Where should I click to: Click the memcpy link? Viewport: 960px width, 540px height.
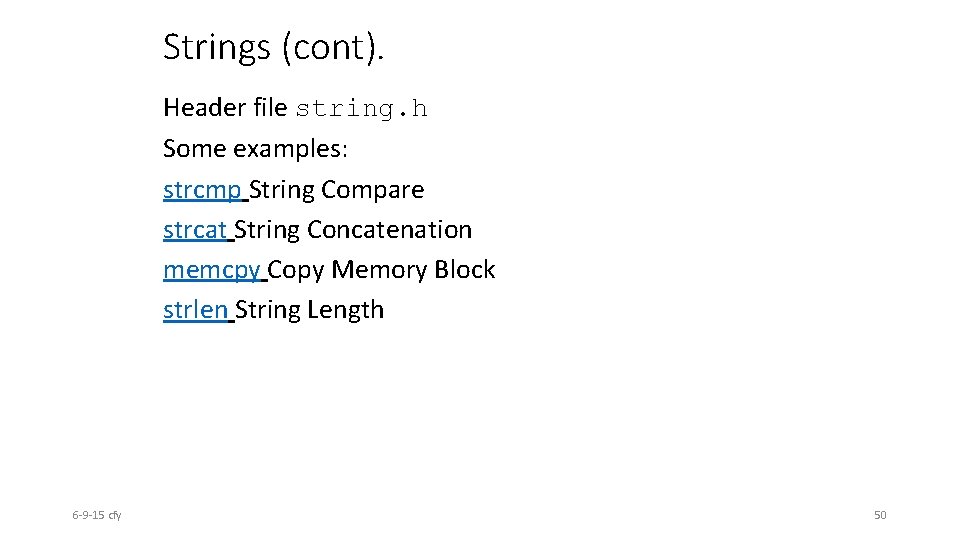[x=211, y=270]
